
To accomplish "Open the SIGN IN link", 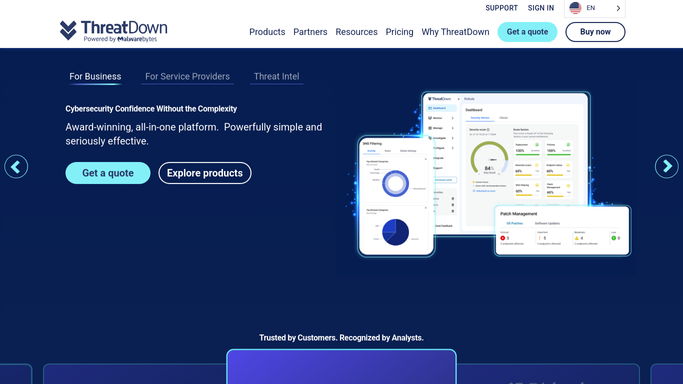I will tap(541, 8).
